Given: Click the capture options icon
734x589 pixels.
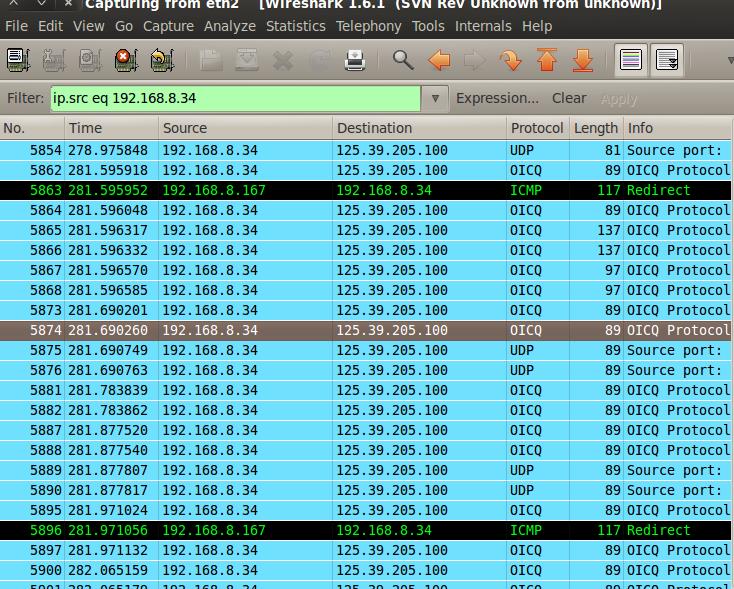Looking at the screenshot, I should 54,60.
